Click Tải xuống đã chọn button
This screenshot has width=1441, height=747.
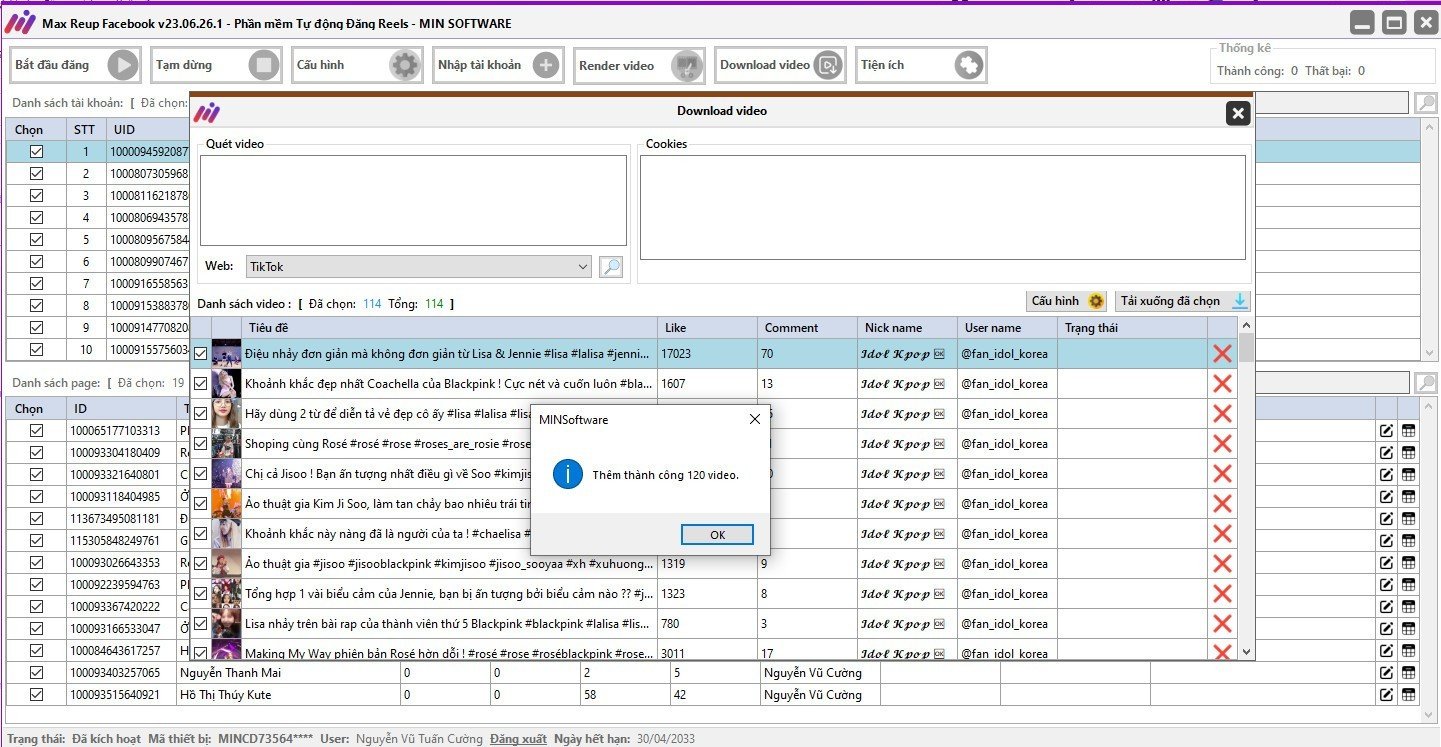coord(1182,301)
